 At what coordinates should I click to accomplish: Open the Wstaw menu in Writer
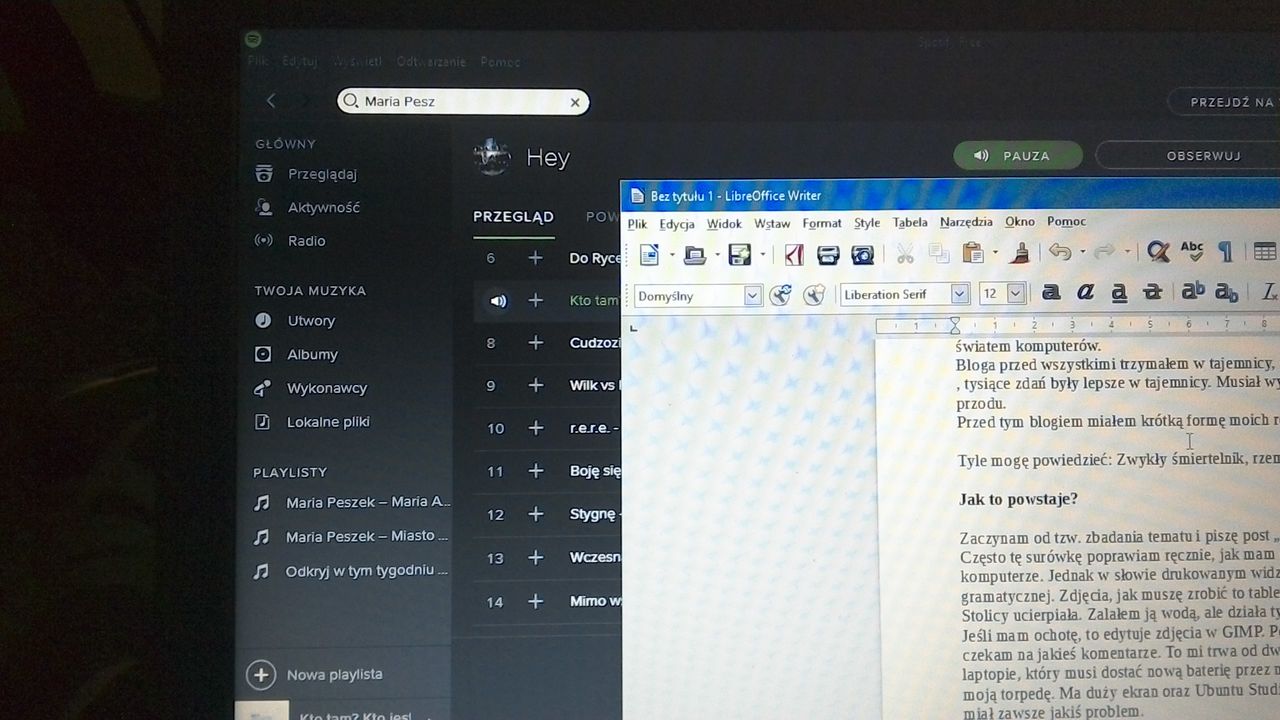[x=772, y=223]
